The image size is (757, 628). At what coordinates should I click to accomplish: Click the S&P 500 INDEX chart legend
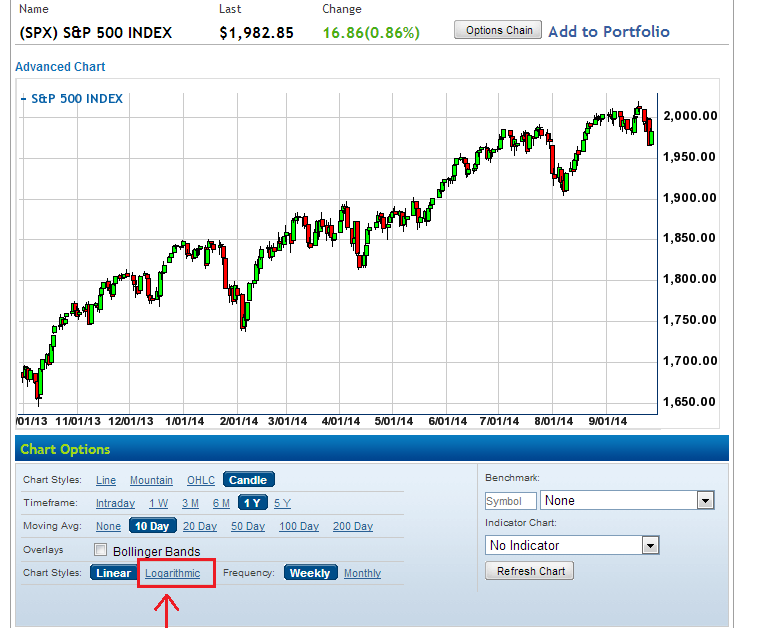click(72, 99)
